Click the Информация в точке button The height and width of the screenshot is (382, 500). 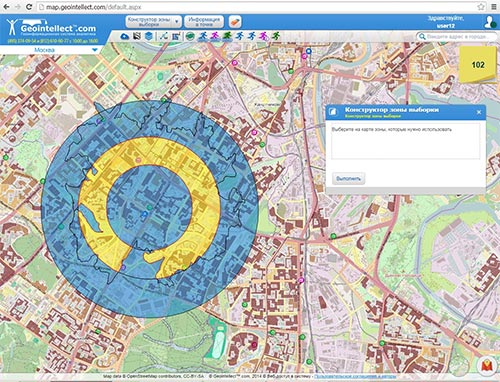click(x=204, y=22)
